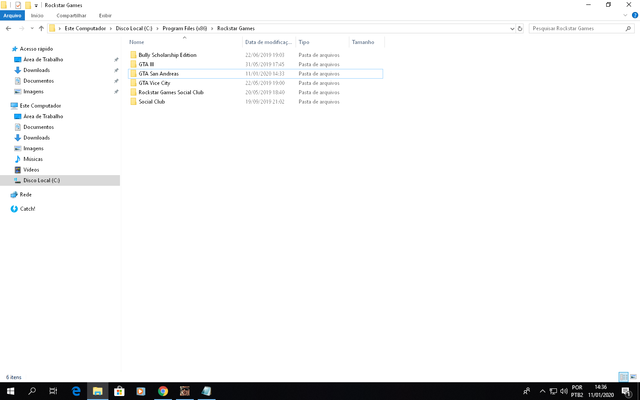Image resolution: width=640 pixels, height=400 pixels.
Task: Click the POR PTB2 language indicator
Action: (x=577, y=391)
